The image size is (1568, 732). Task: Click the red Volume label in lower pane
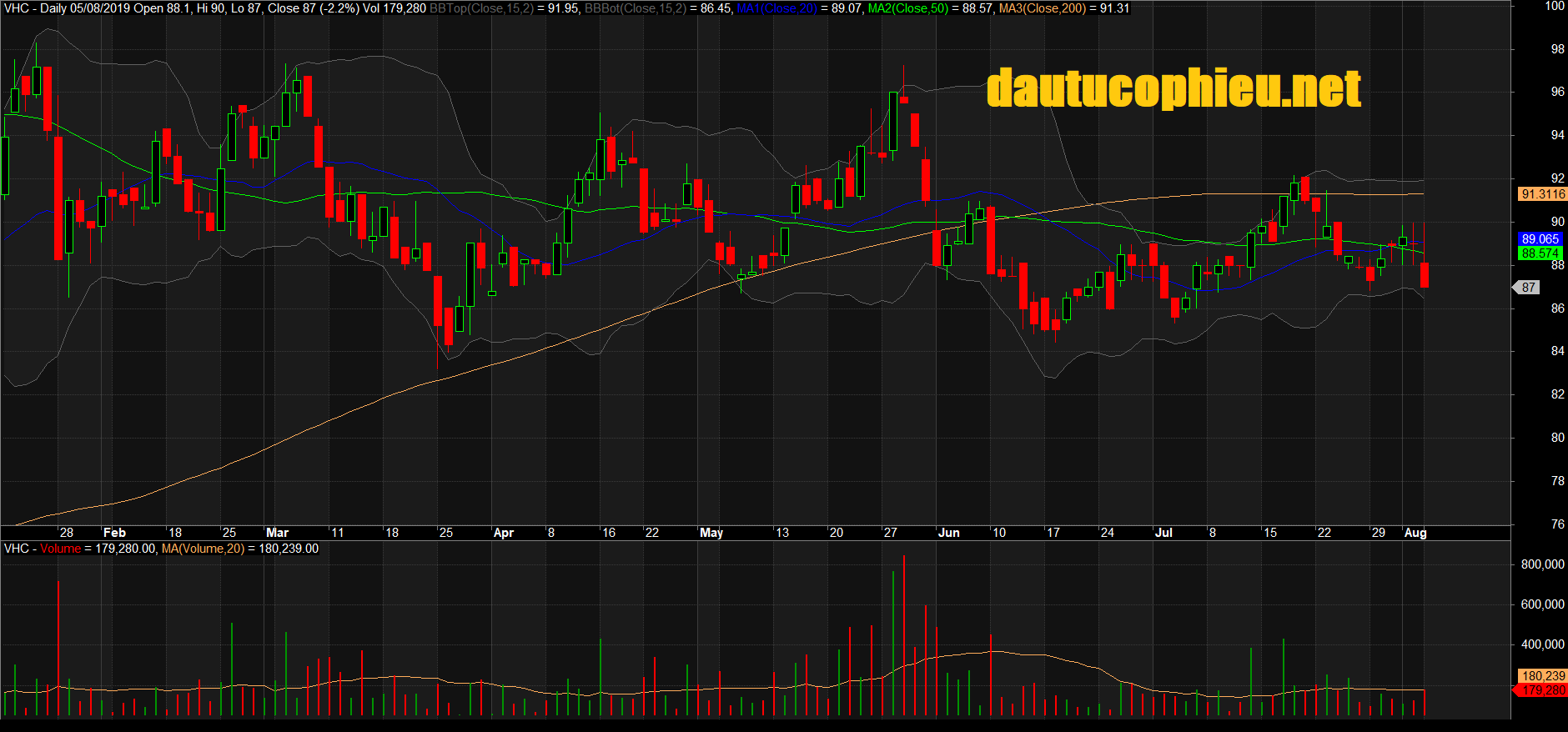60,549
